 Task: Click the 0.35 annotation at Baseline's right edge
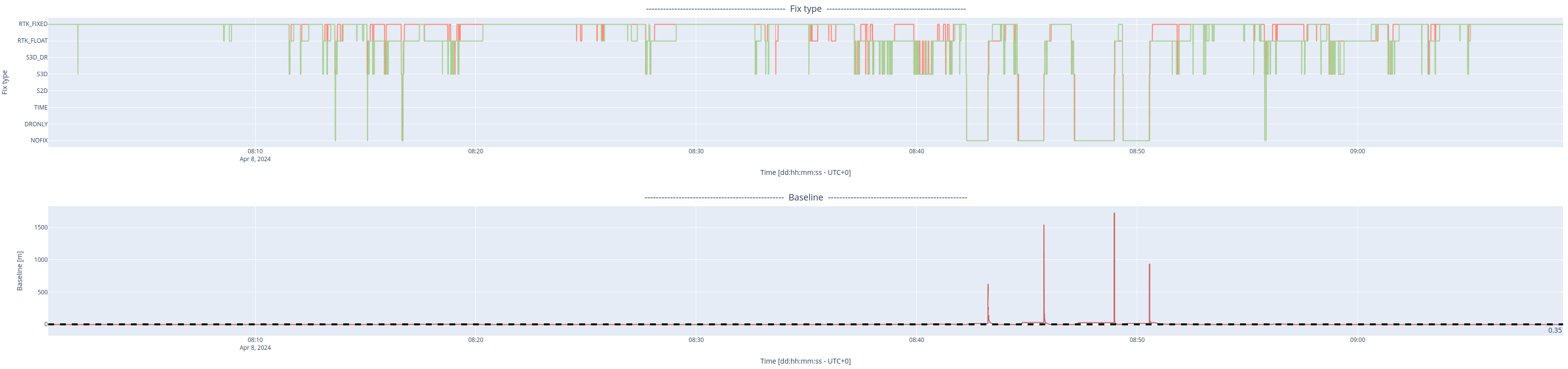point(1554,331)
